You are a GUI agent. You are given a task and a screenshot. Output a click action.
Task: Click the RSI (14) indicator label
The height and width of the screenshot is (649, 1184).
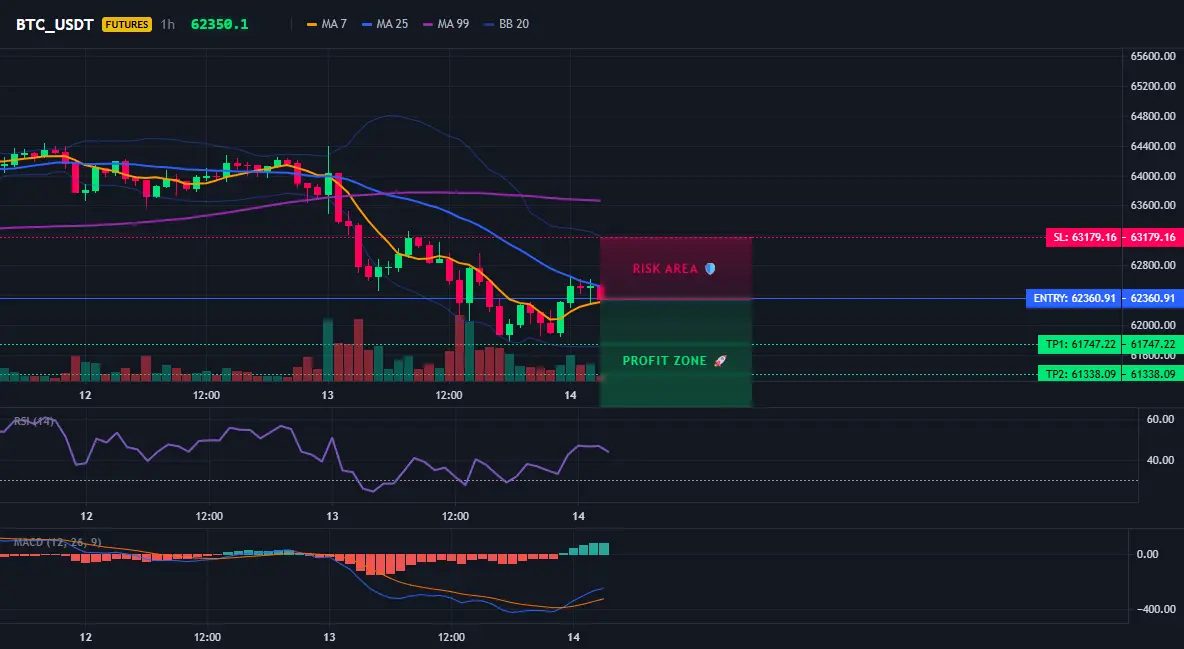[34, 422]
